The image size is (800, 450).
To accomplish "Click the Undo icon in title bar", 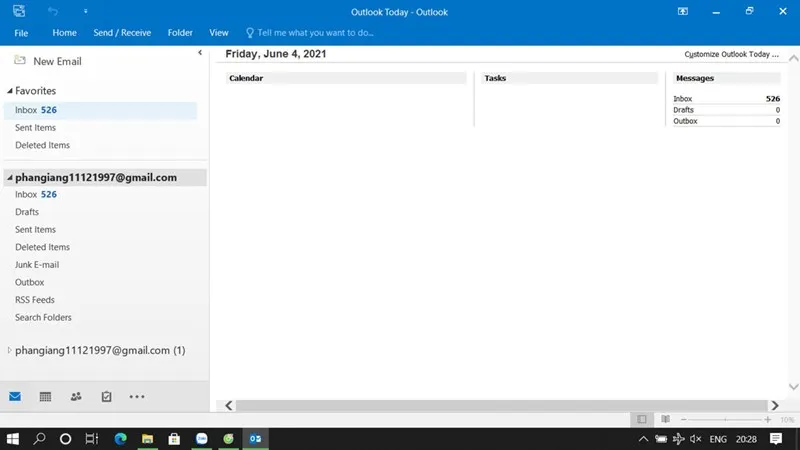I will point(53,11).
